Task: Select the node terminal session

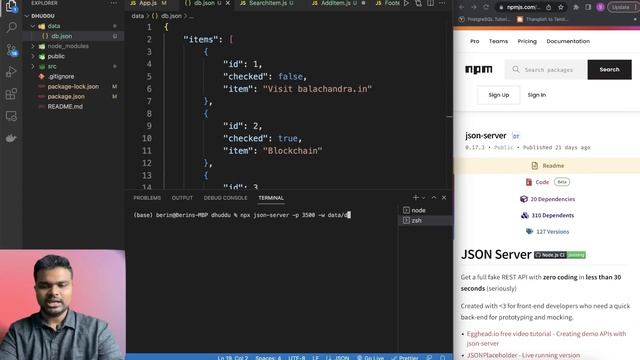Action: [x=425, y=210]
